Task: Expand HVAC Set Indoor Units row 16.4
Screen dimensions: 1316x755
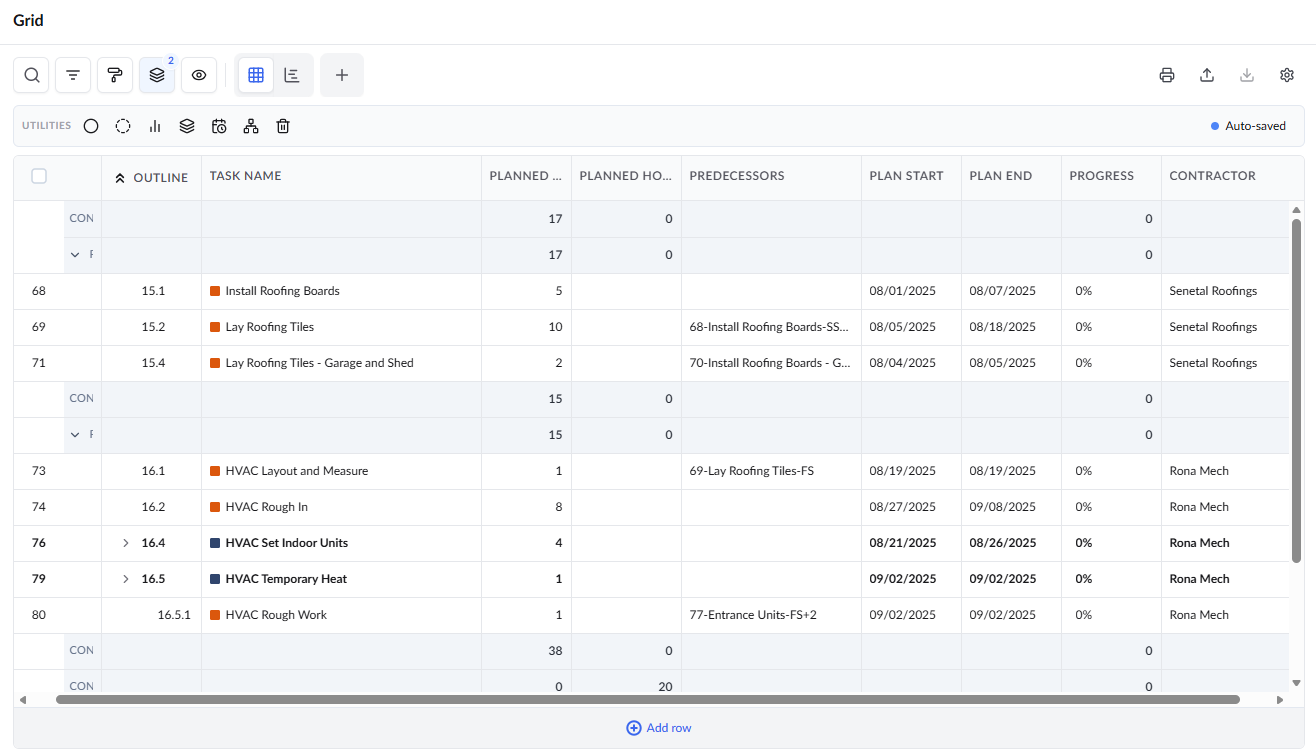Action: coord(126,543)
